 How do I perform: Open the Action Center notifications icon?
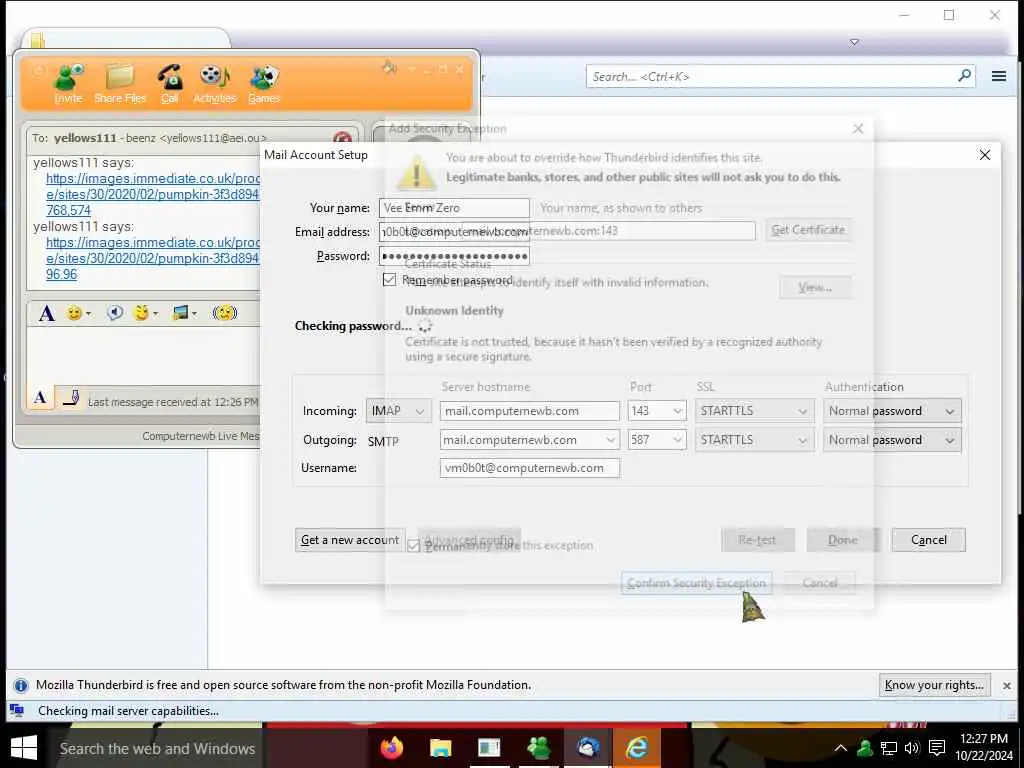(936, 748)
